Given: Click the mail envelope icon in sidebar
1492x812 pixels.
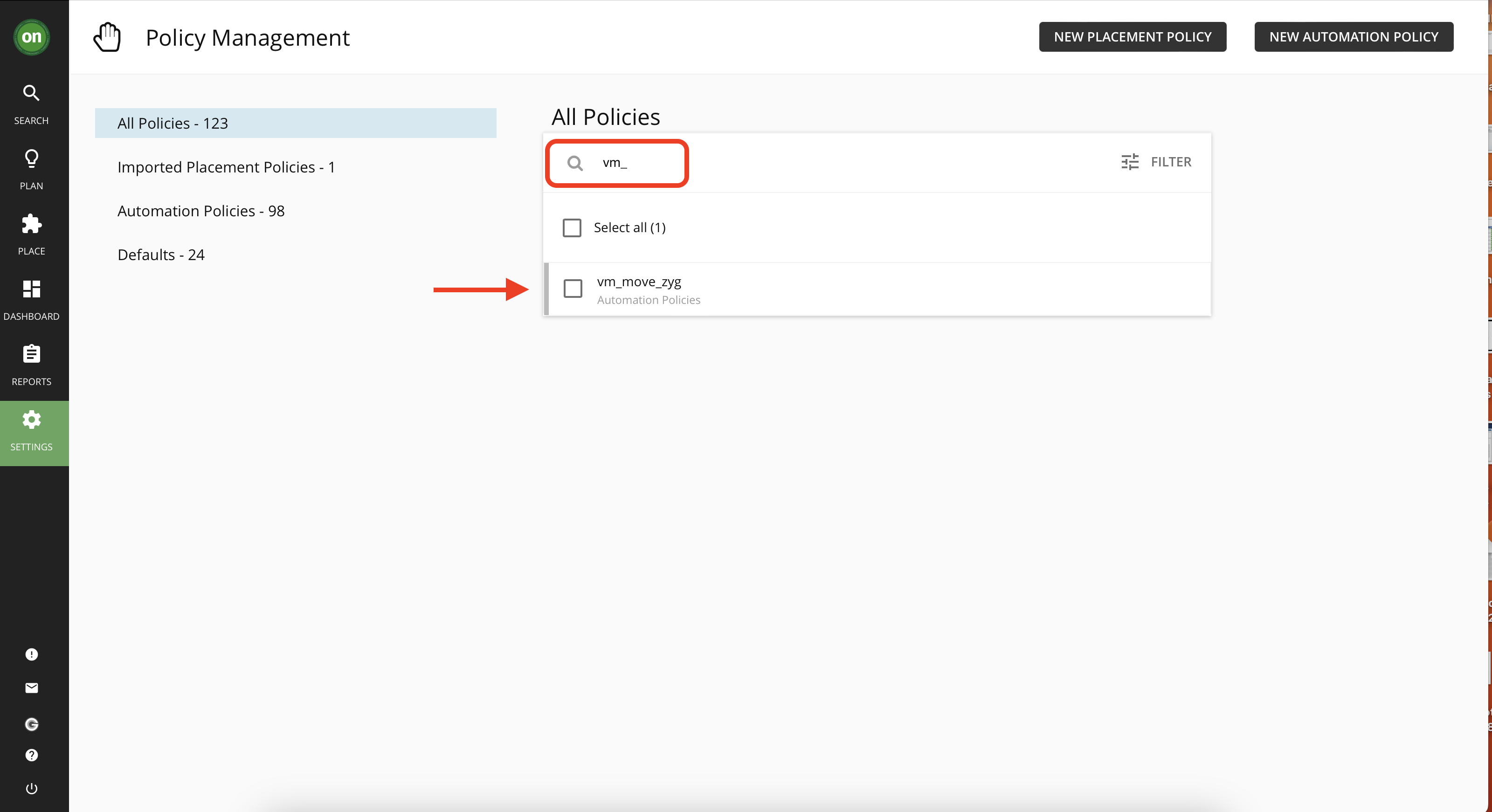Looking at the screenshot, I should point(31,688).
